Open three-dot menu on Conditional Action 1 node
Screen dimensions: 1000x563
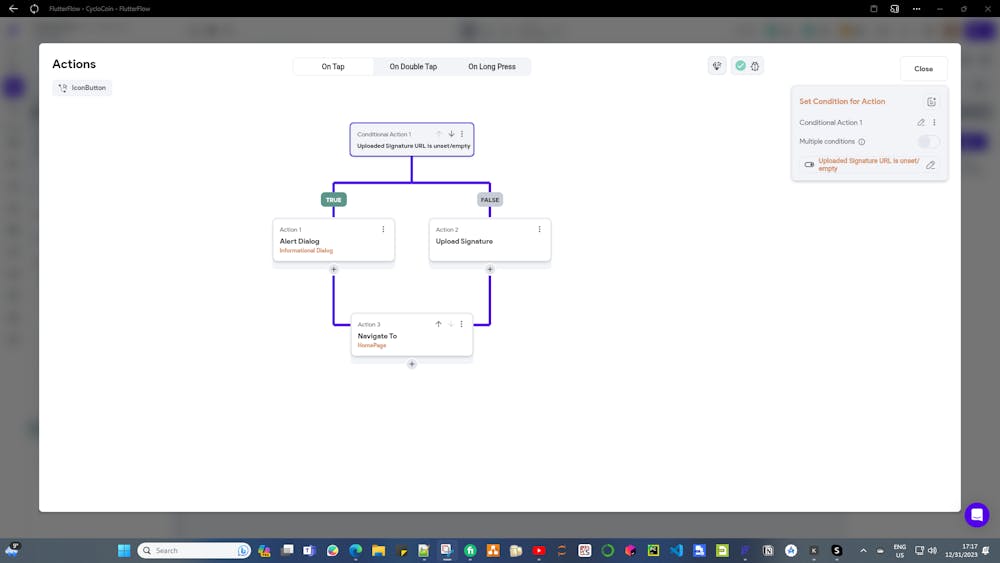pyautogui.click(x=462, y=134)
